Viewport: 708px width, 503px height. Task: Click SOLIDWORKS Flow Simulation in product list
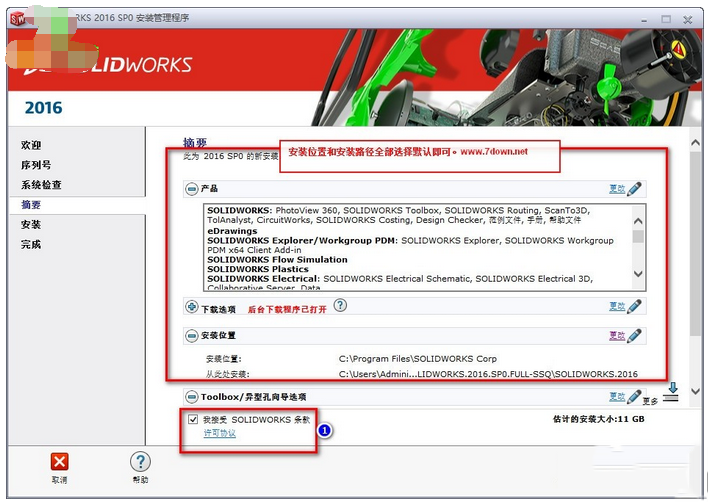pyautogui.click(x=277, y=260)
